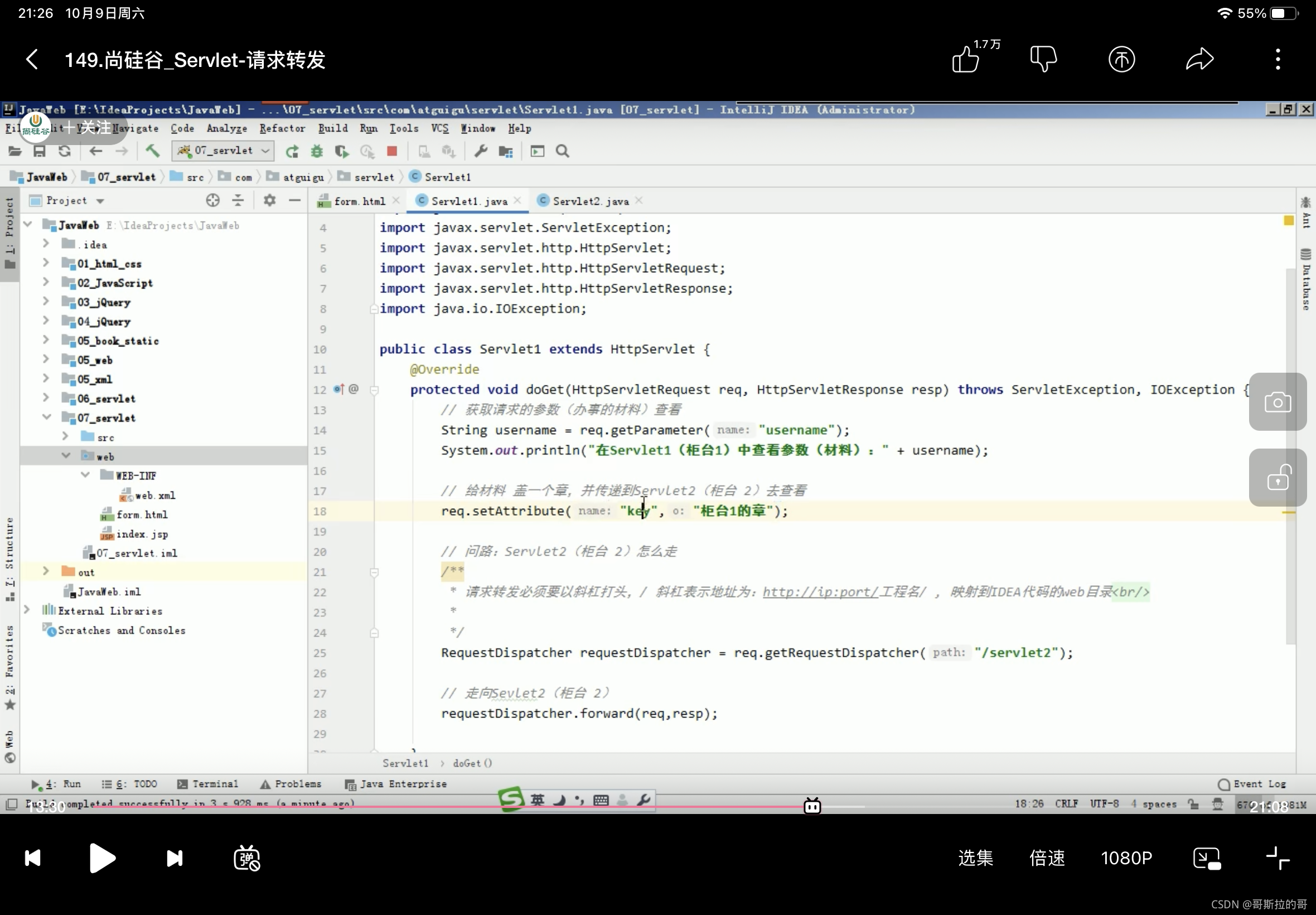Expand the 05_web folder
The width and height of the screenshot is (1316, 915).
click(46, 359)
